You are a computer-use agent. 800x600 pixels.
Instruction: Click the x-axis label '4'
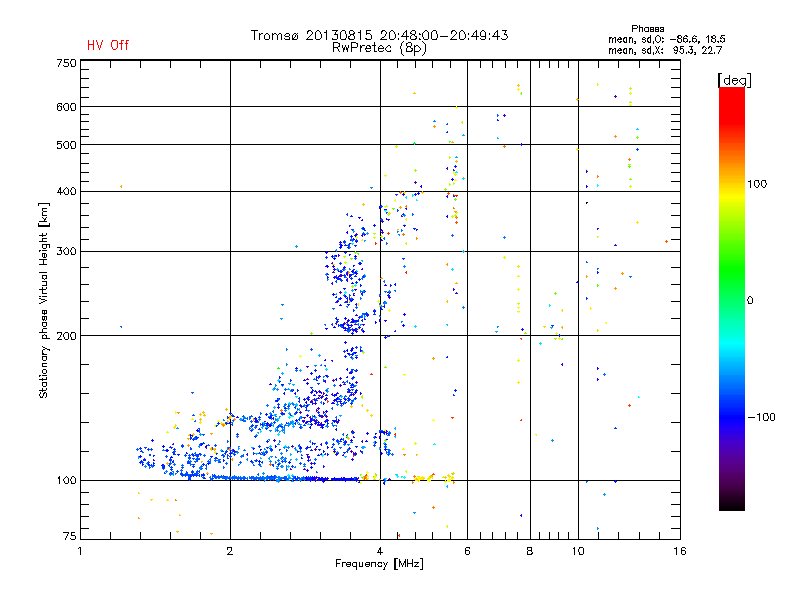point(380,551)
